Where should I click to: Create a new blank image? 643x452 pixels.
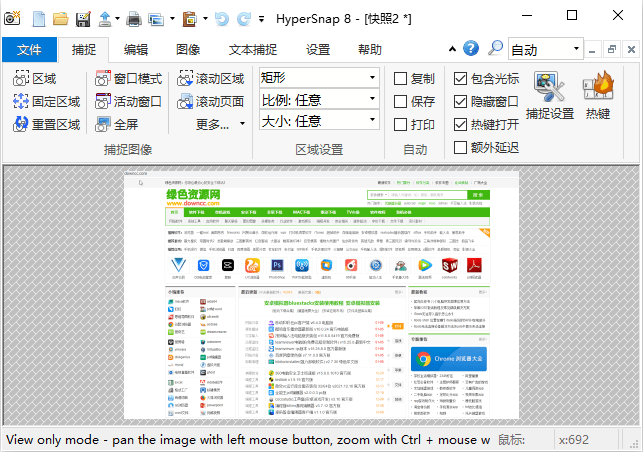39,19
